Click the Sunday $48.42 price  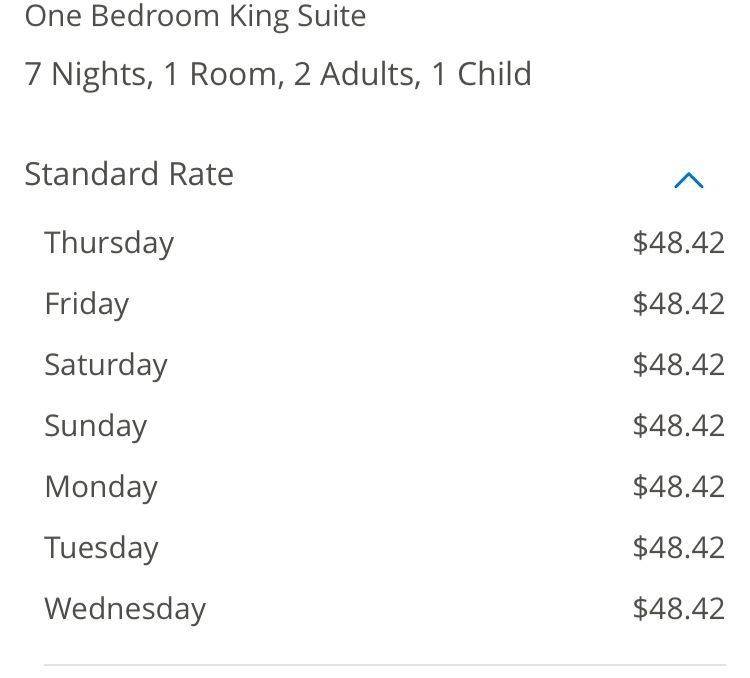click(x=678, y=426)
